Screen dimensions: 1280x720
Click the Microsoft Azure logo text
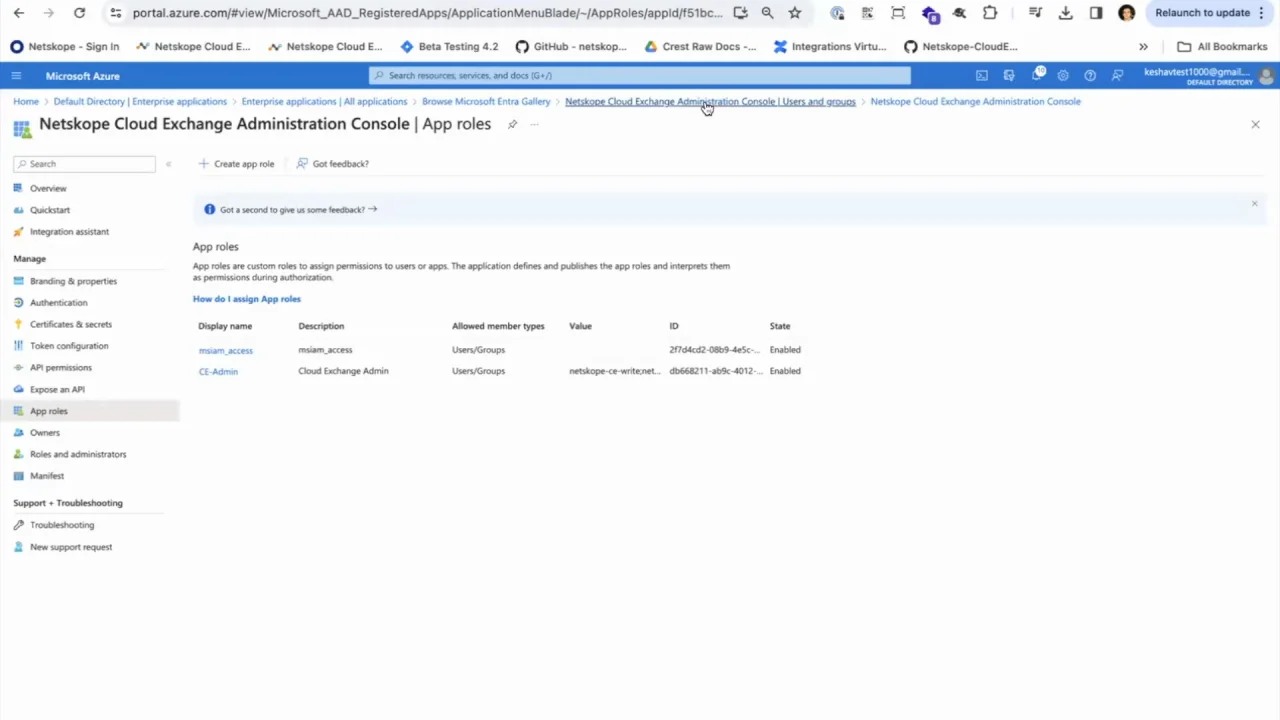click(x=82, y=76)
